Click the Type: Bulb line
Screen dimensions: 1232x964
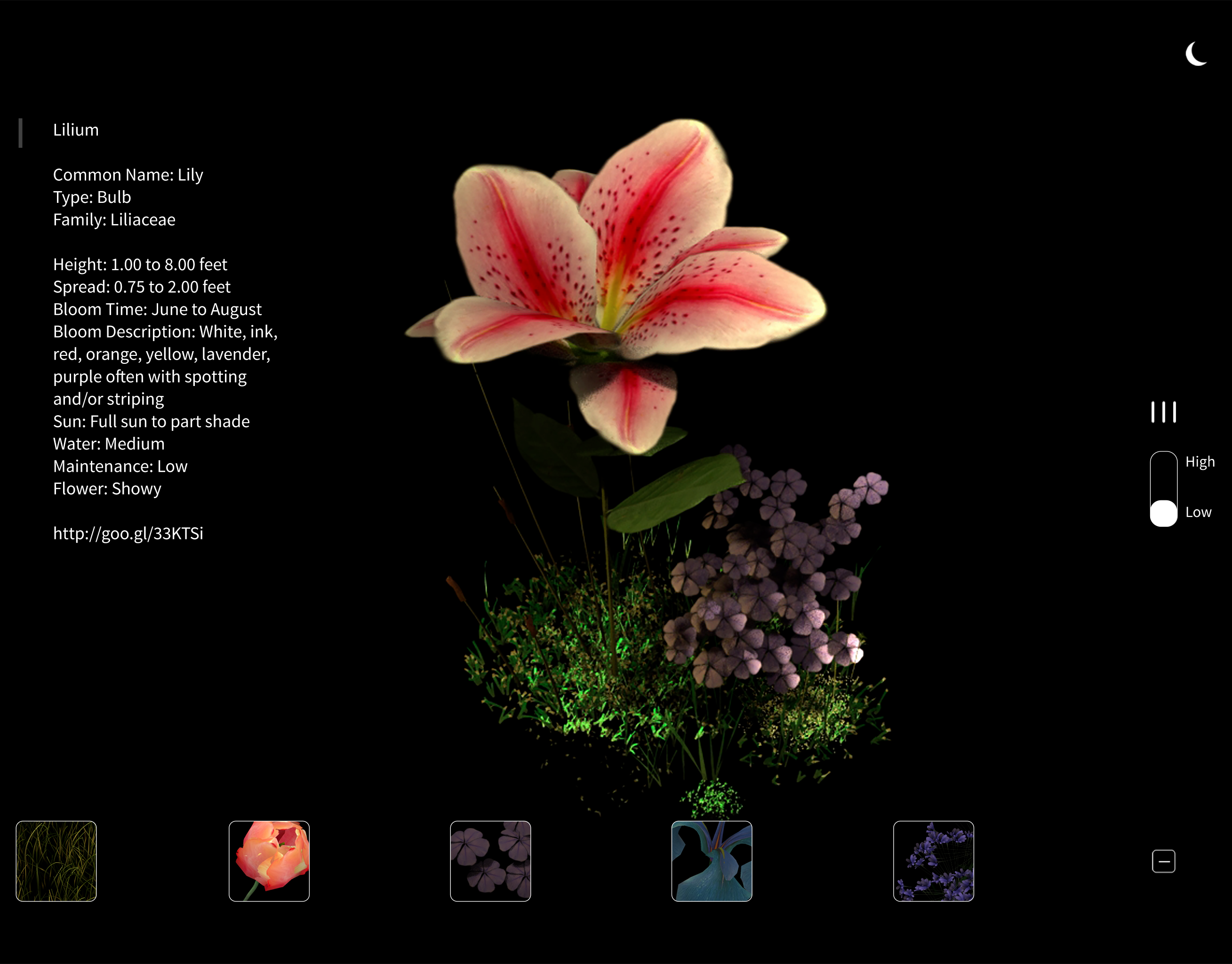tap(92, 197)
